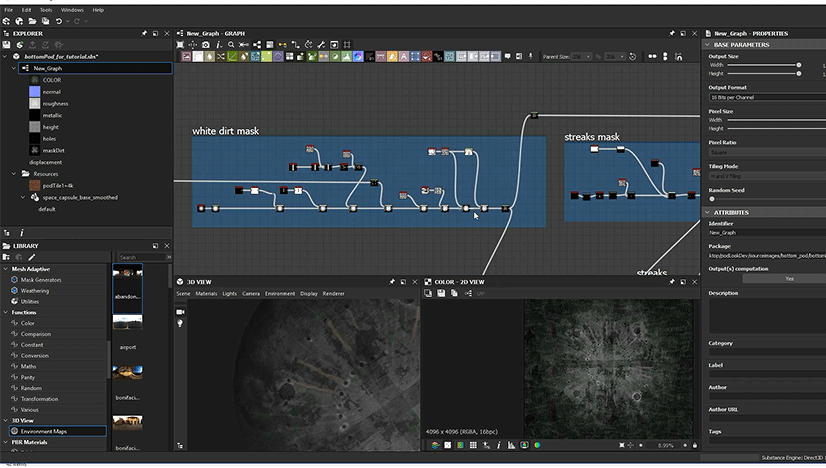Viewport: 826px width, 468px height.
Task: Open the Environment menu in 3D View
Action: click(x=280, y=294)
